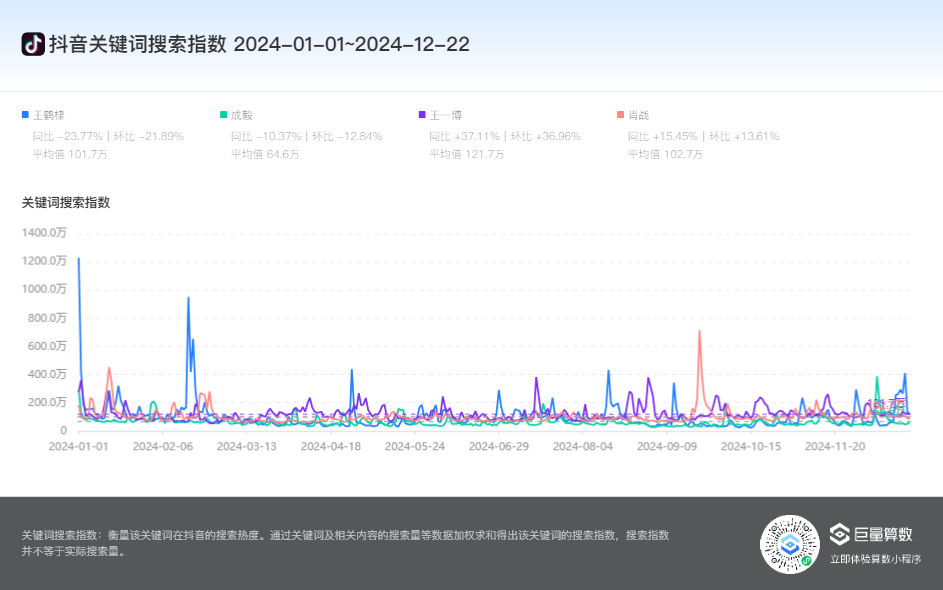This screenshot has width=943, height=590.
Task: Click the blue 王鹤棣 spike reaching about 950万
Action: click(x=188, y=299)
